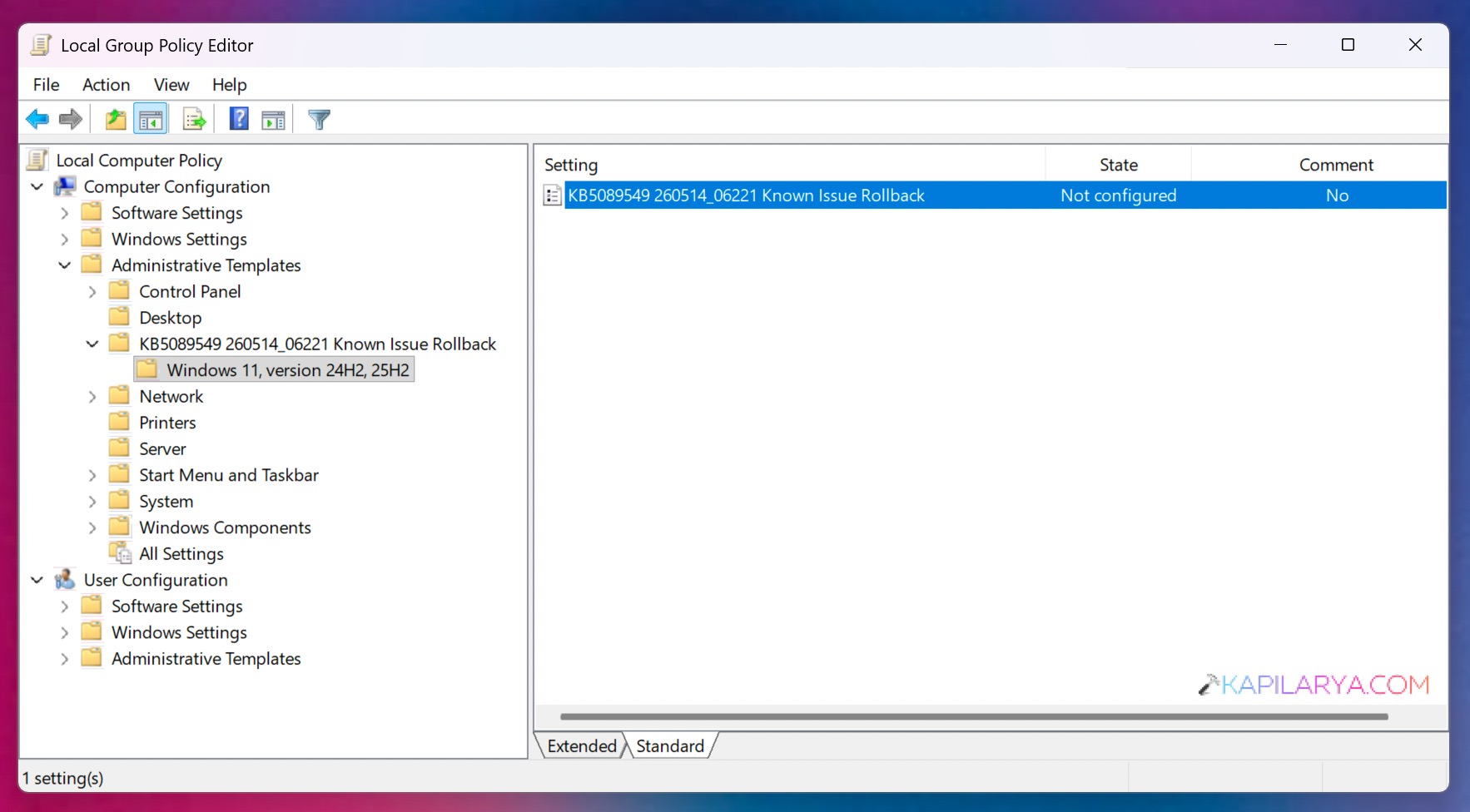Switch to the Extended tab
Viewport: 1470px width, 812px height.
pyautogui.click(x=582, y=745)
